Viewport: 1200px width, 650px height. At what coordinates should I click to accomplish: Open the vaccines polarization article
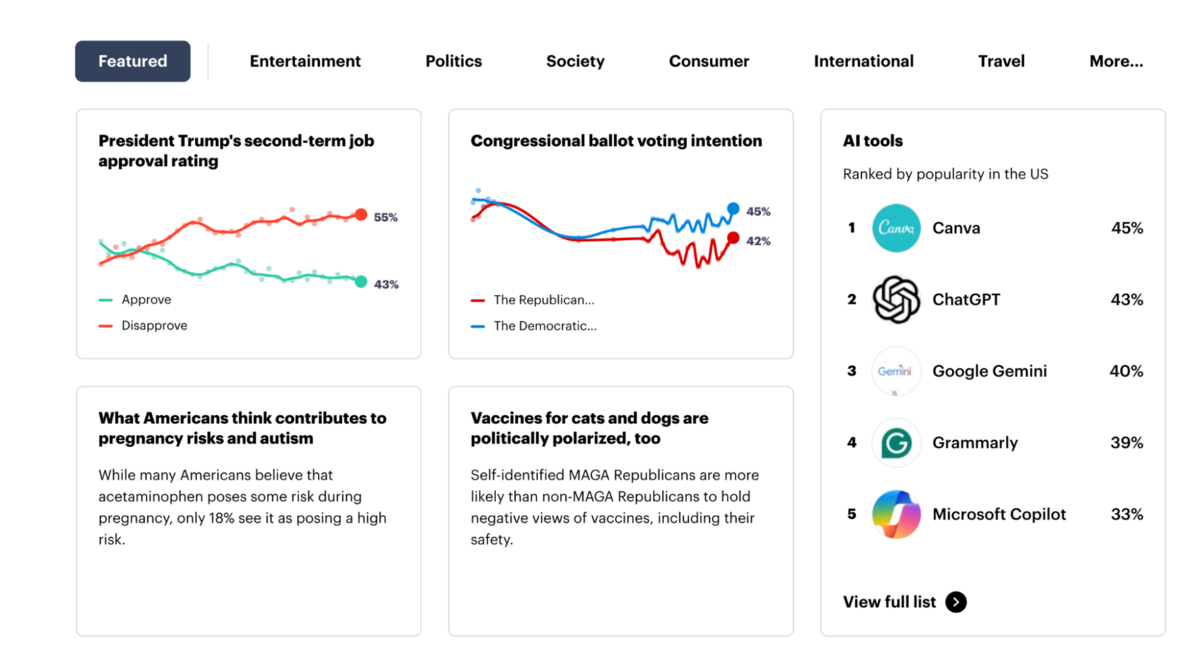point(588,429)
